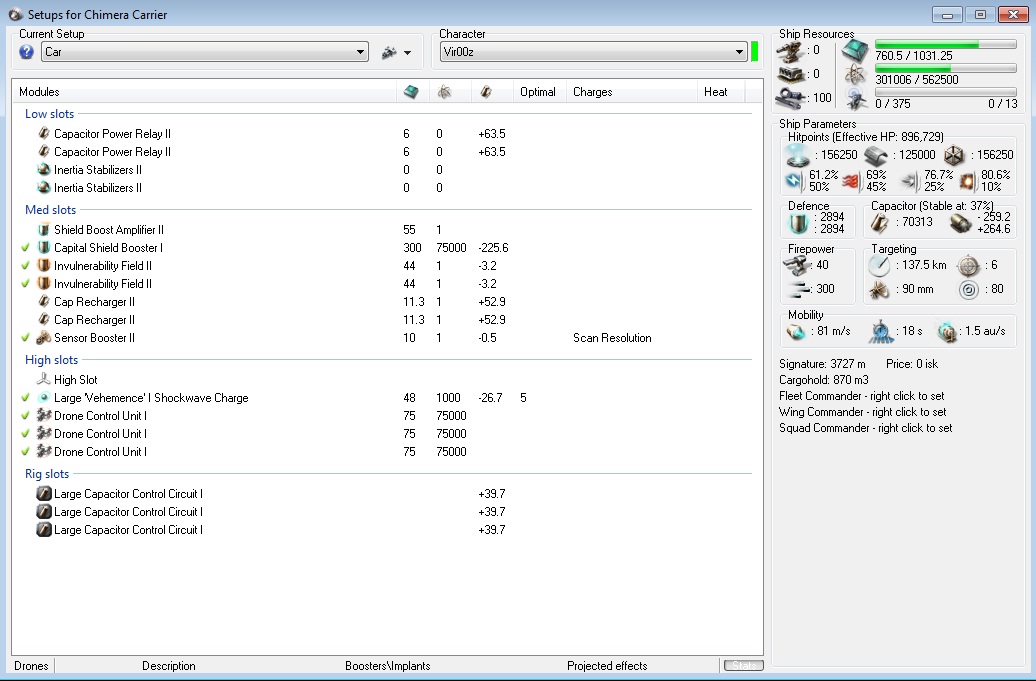Click the first Large Capacitor Control Circuit I icon
Viewport: 1036px width, 681px height.
tap(44, 493)
